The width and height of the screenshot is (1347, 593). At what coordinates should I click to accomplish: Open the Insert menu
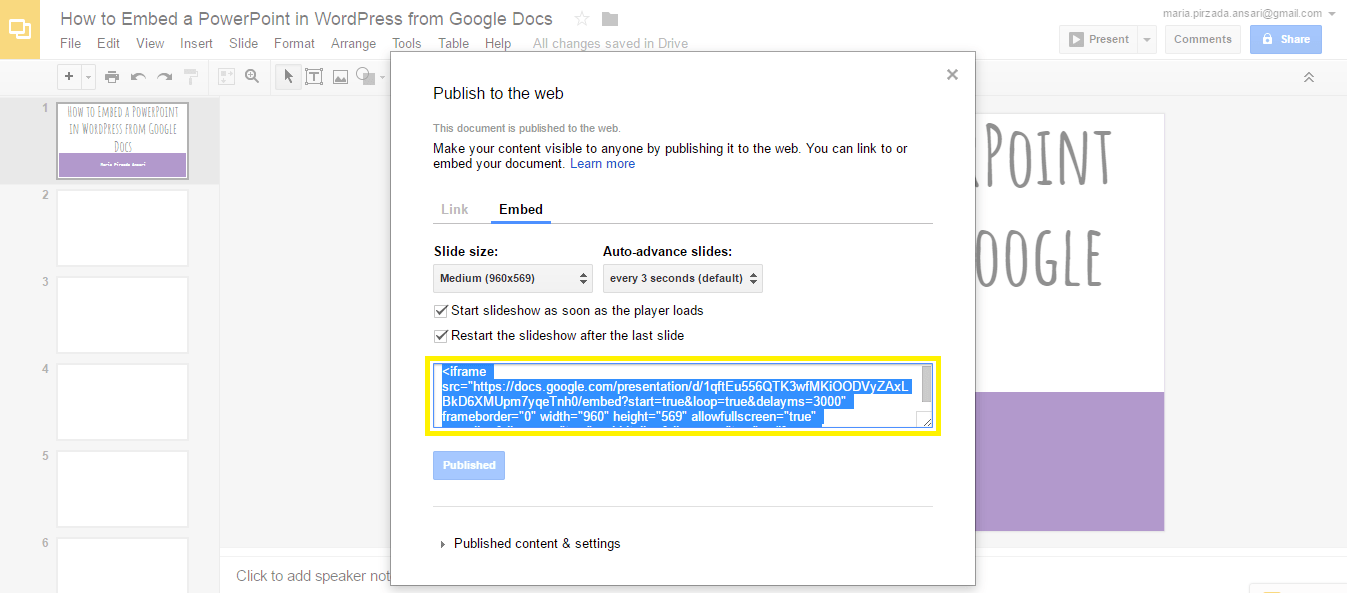pyautogui.click(x=196, y=43)
